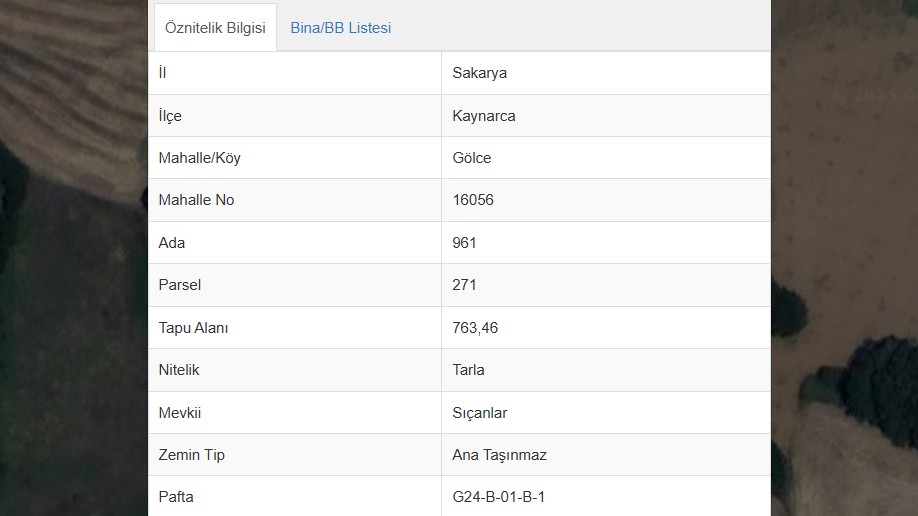Click the Tapu Alanı value 763,46
The height and width of the screenshot is (516, 918).
[x=475, y=328]
